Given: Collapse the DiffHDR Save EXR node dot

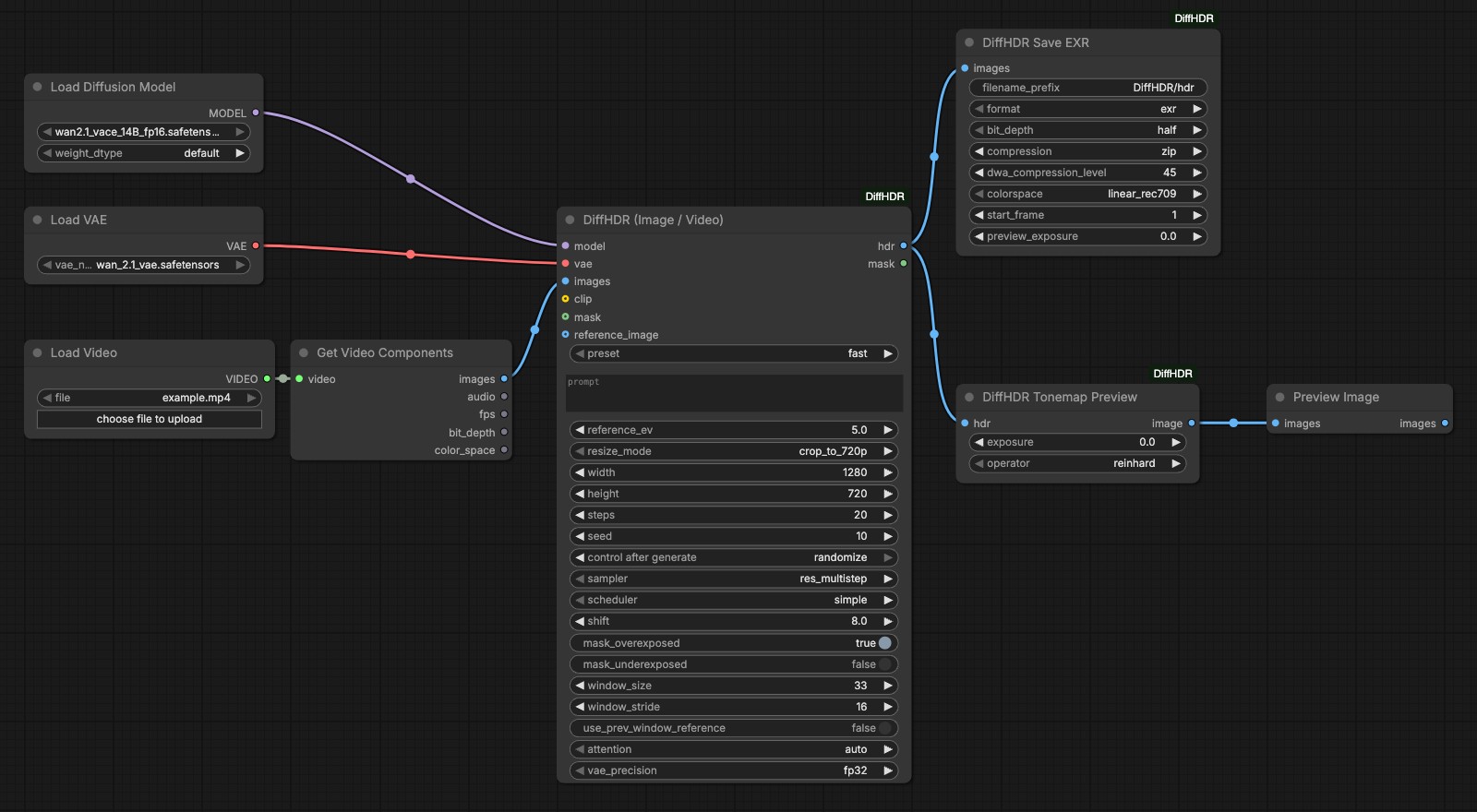Looking at the screenshot, I should tap(969, 42).
